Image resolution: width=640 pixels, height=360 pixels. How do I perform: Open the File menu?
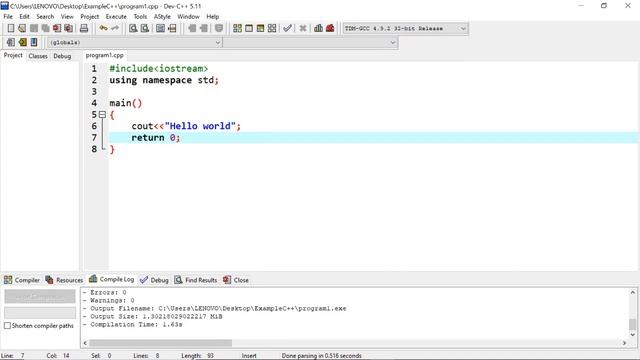click(8, 16)
